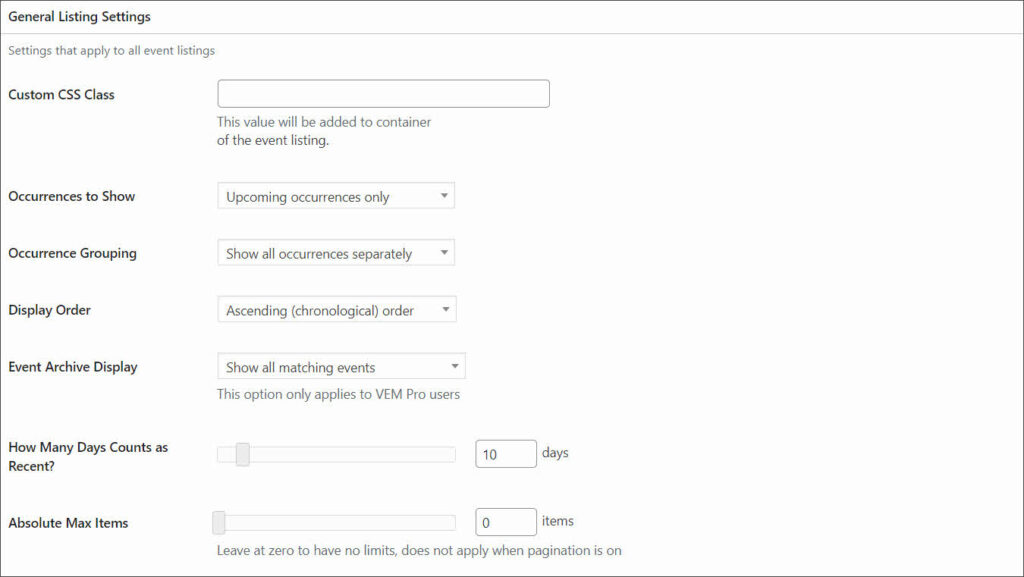This screenshot has width=1024, height=577.
Task: Open the Display Order dropdown
Action: pos(337,309)
